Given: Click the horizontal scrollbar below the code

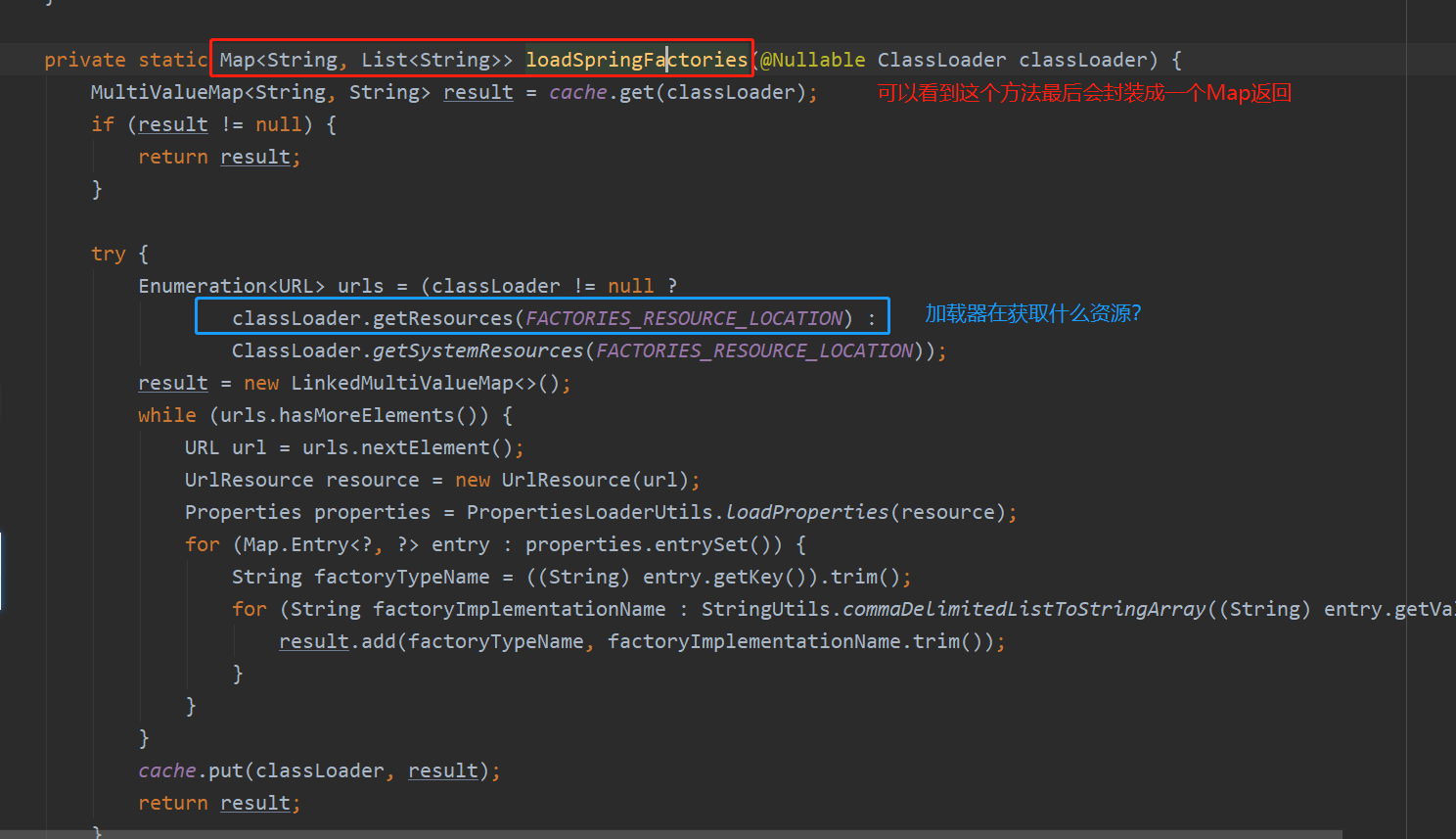Looking at the screenshot, I should pyautogui.click(x=671, y=834).
